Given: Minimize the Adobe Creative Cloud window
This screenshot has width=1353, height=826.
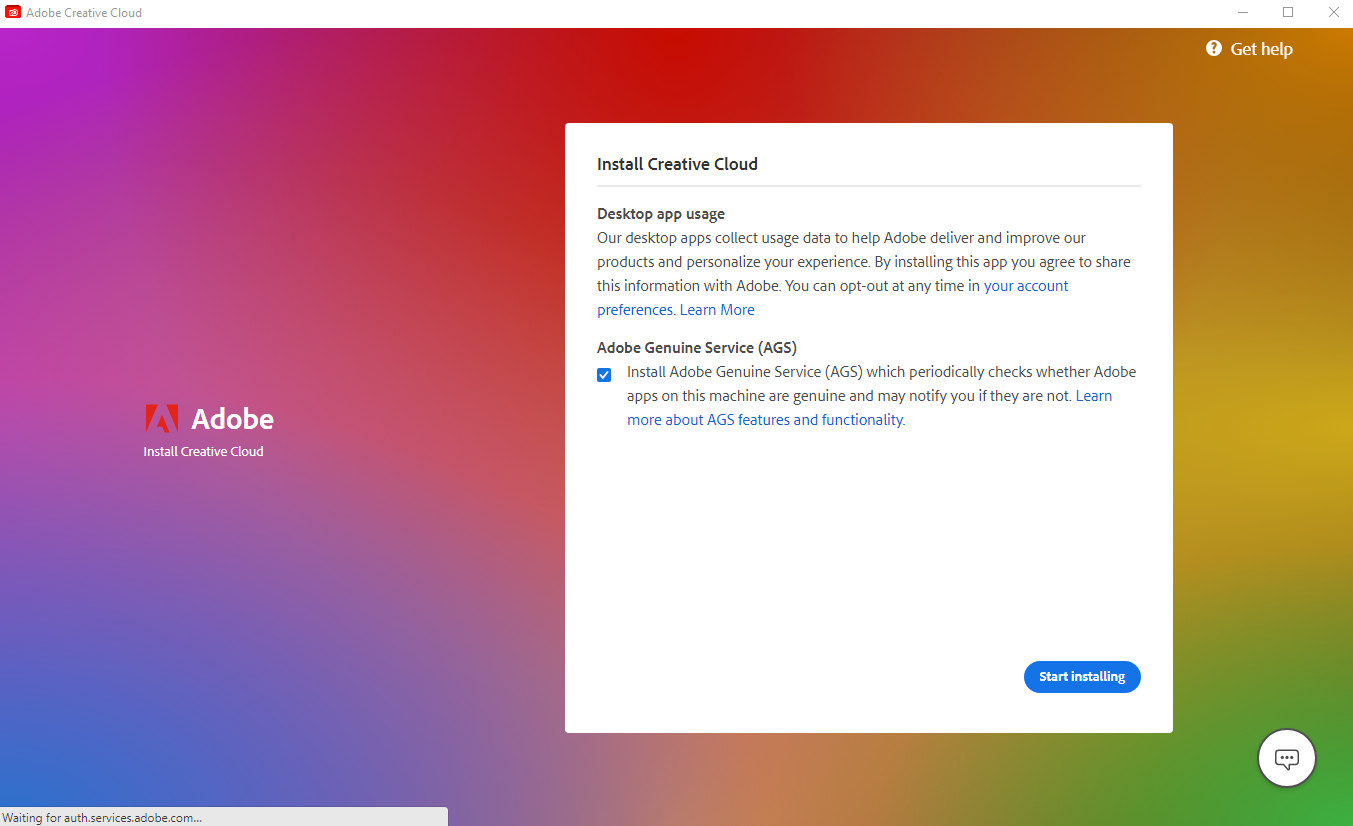Looking at the screenshot, I should pos(1243,13).
